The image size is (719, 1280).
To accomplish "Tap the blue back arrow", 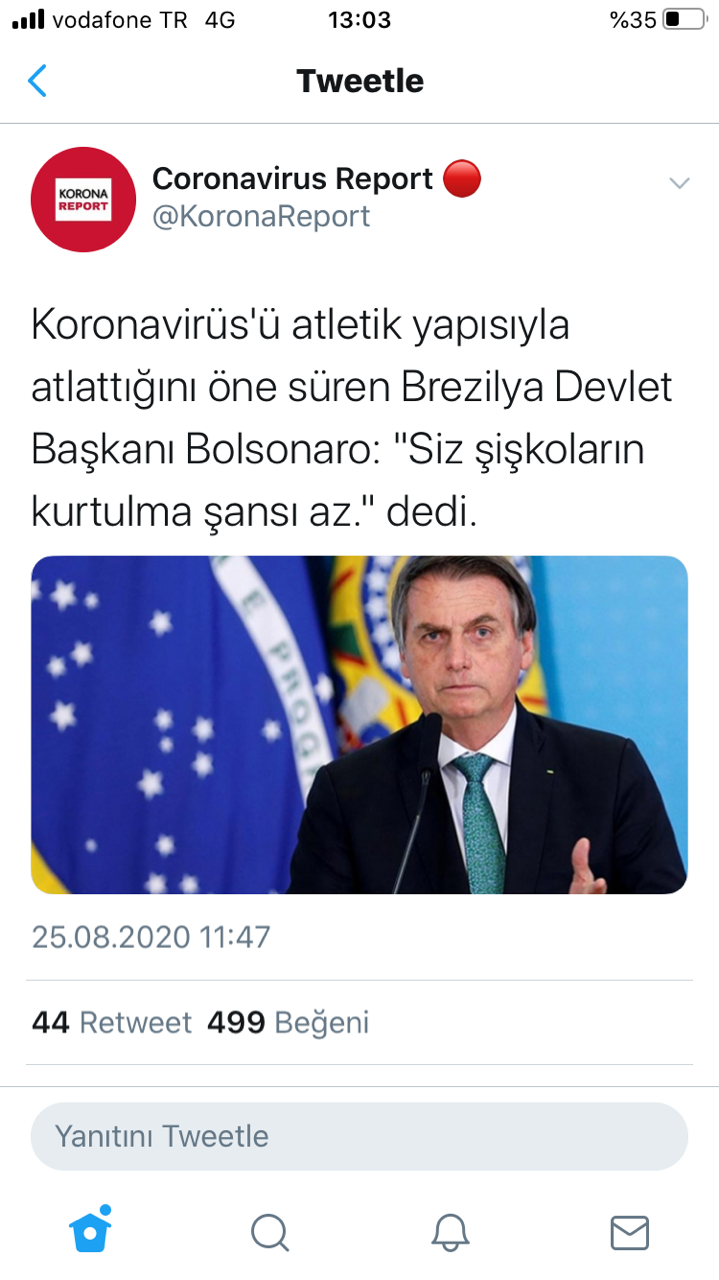I will (x=37, y=81).
